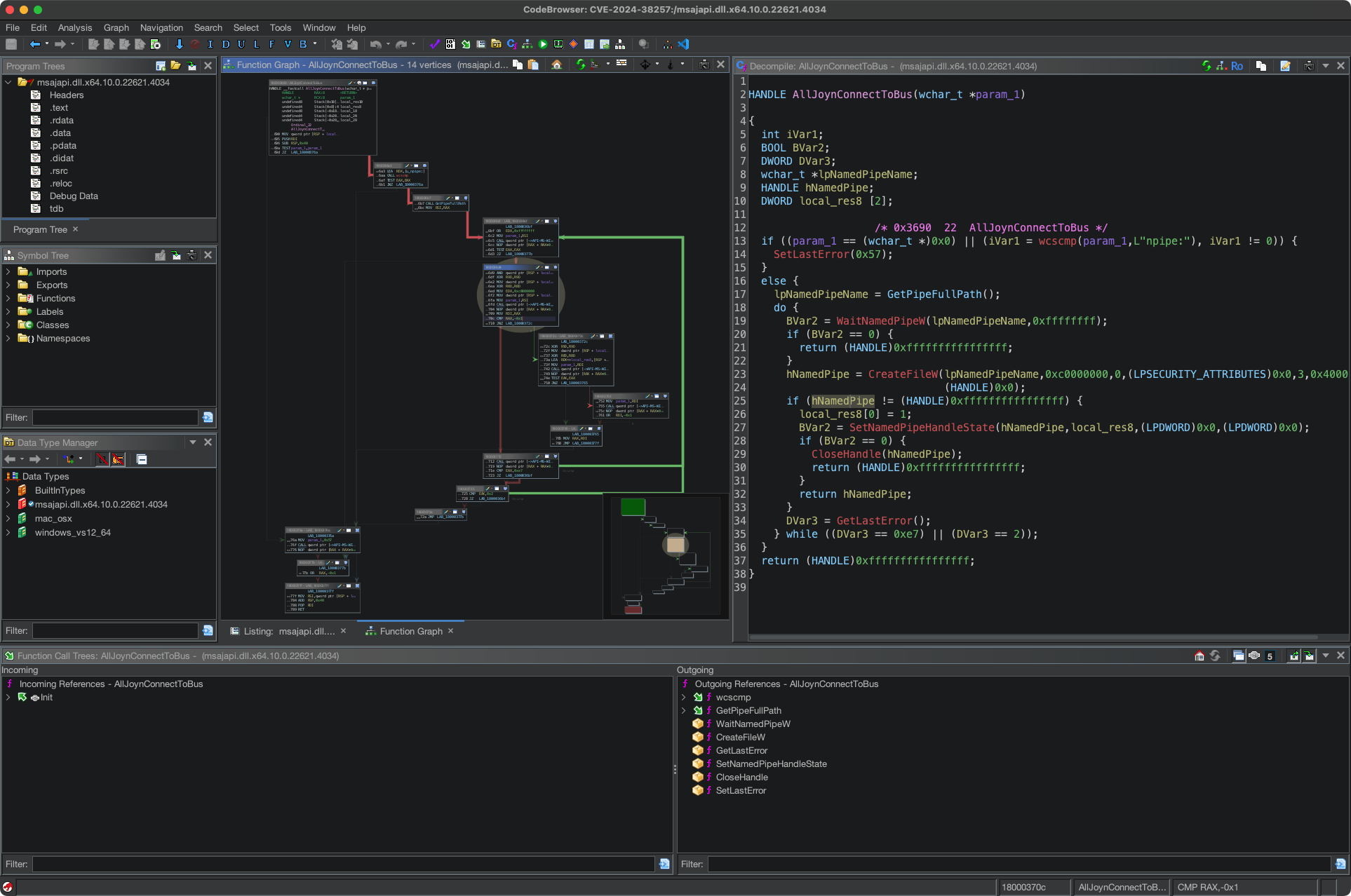The image size is (1351, 896).
Task: Select the Program Tree tab
Action: click(x=40, y=229)
